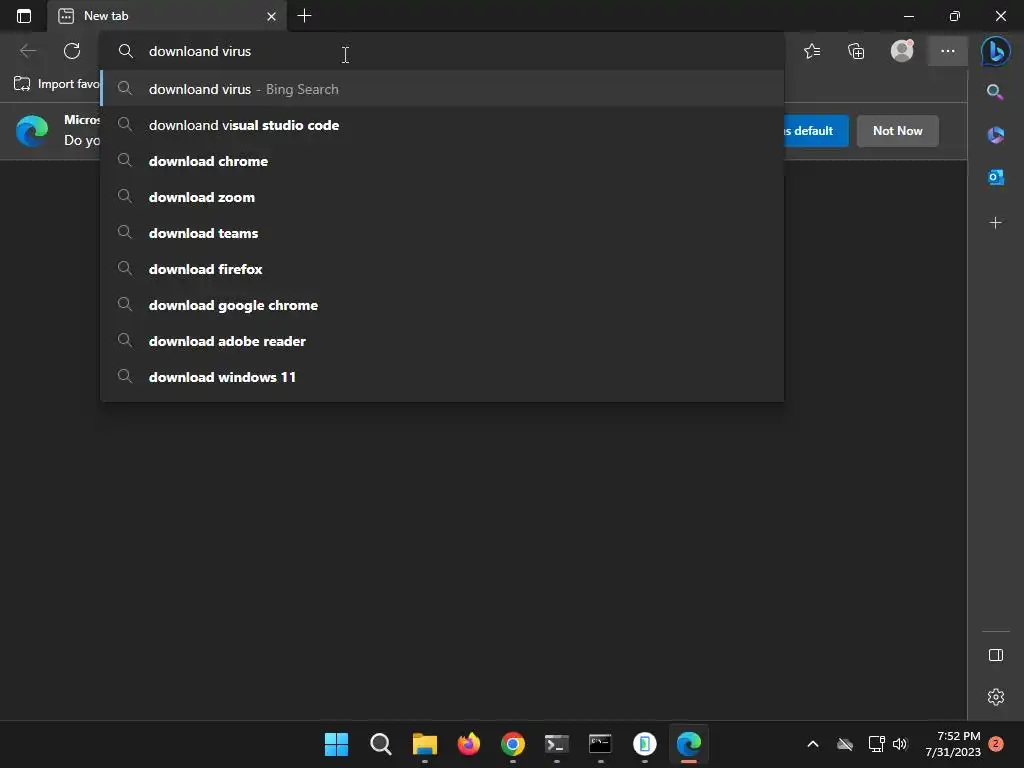The width and height of the screenshot is (1024, 768).
Task: Toggle the sidebar visibility icon
Action: point(995,655)
